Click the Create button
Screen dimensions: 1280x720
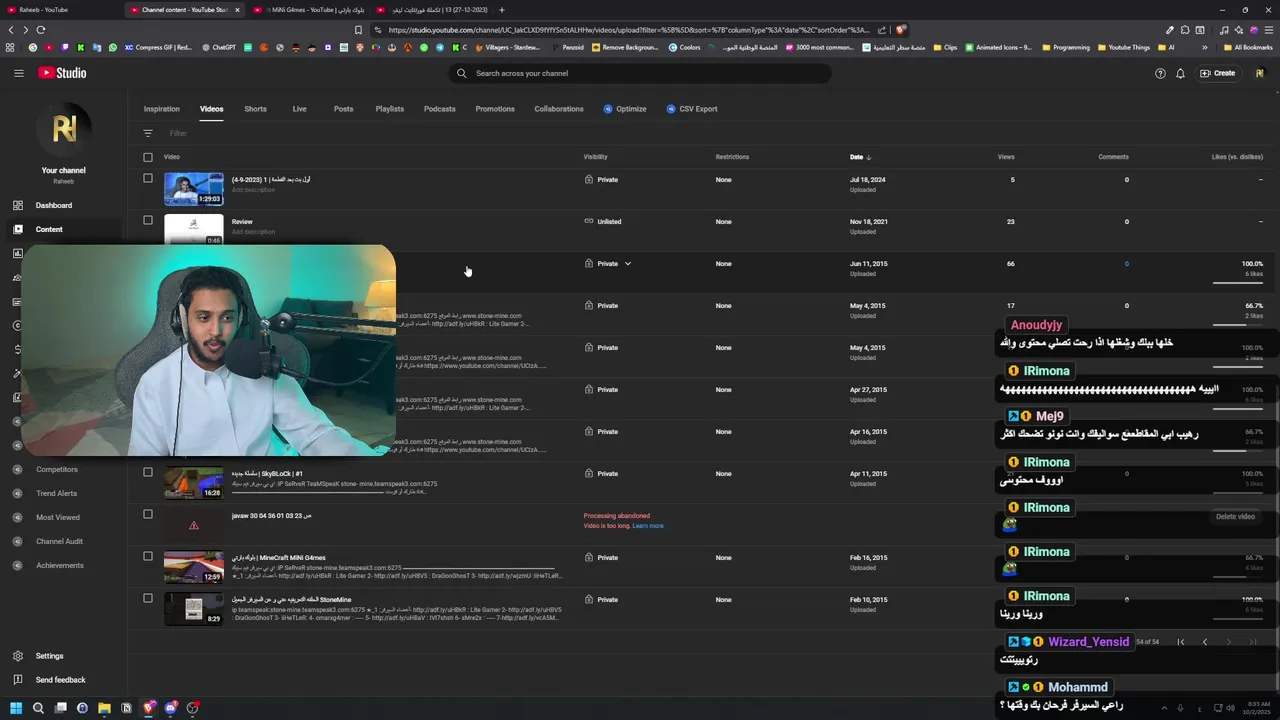coord(1217,73)
